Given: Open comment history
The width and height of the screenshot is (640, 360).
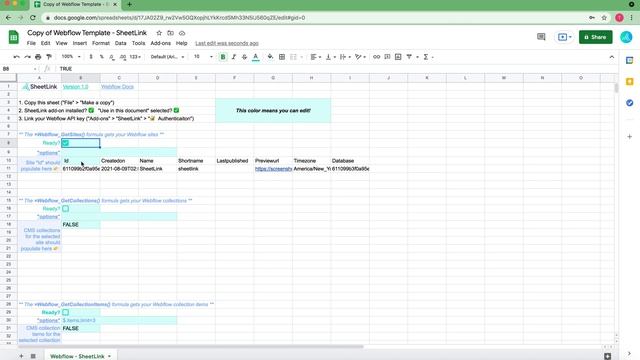Looking at the screenshot, I should (x=541, y=37).
